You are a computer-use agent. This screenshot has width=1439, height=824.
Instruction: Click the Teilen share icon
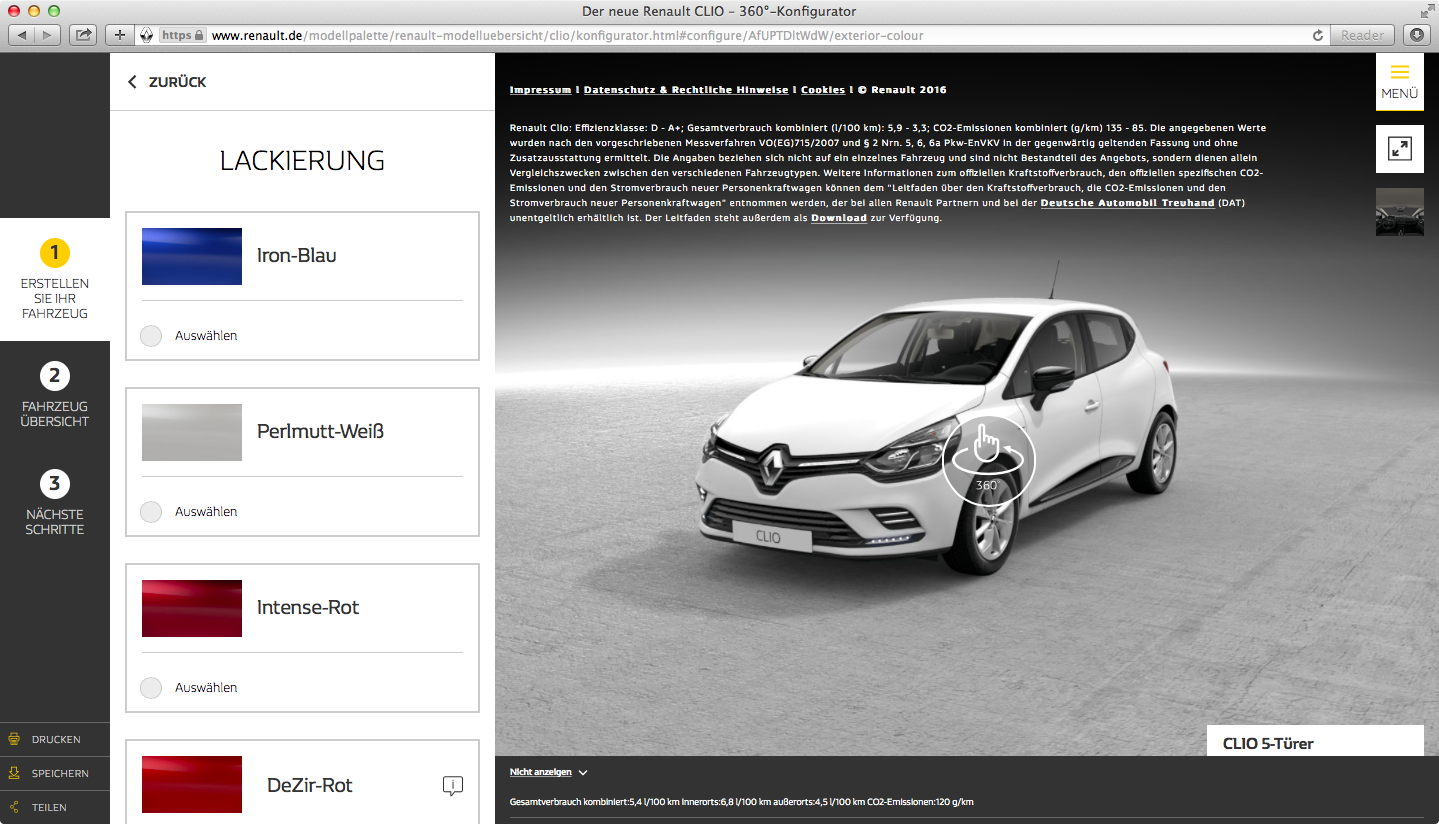click(14, 807)
